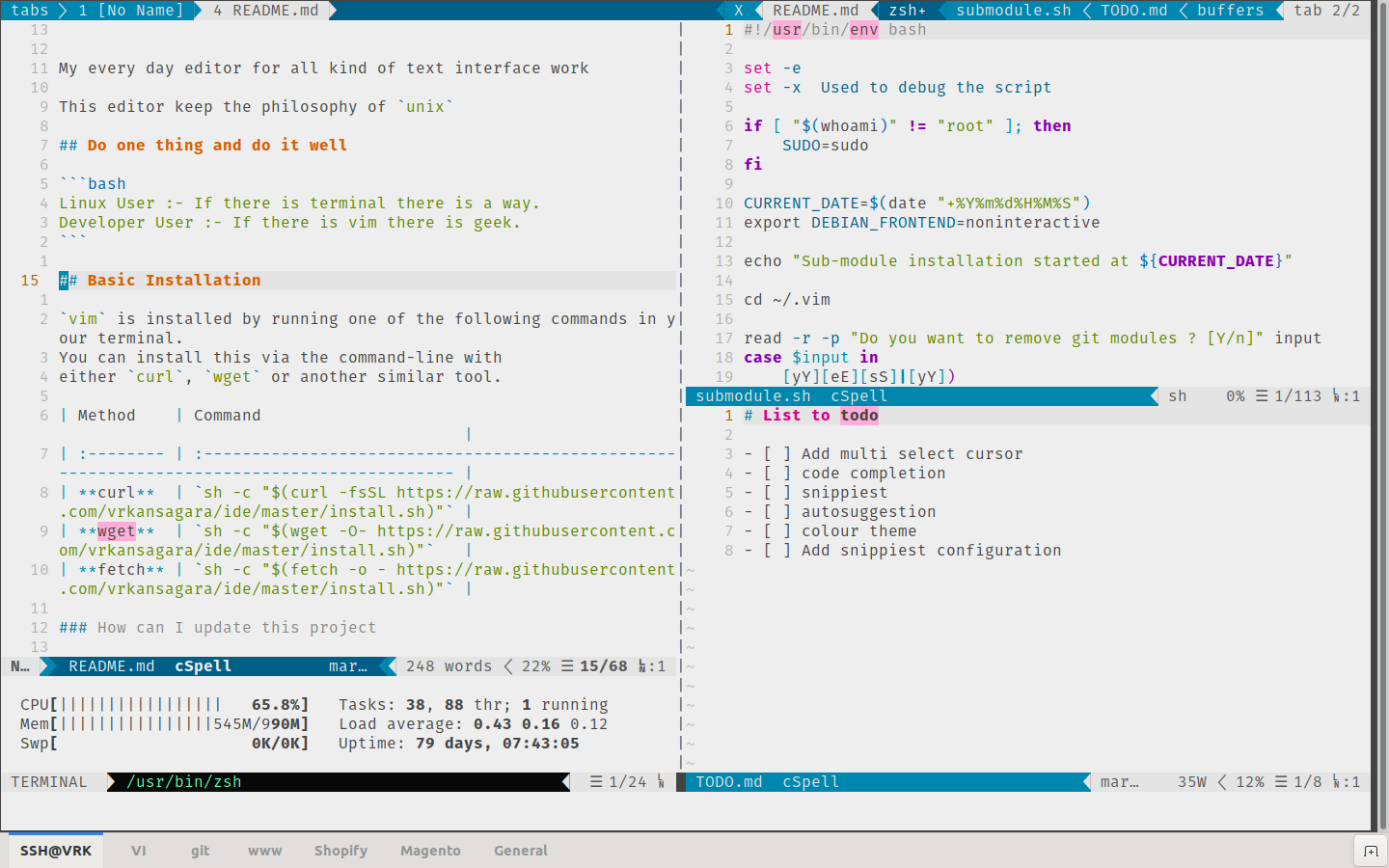Click the 'Uptime: 79 days' line
Image resolution: width=1389 pixels, height=868 pixels.
pyautogui.click(x=459, y=744)
